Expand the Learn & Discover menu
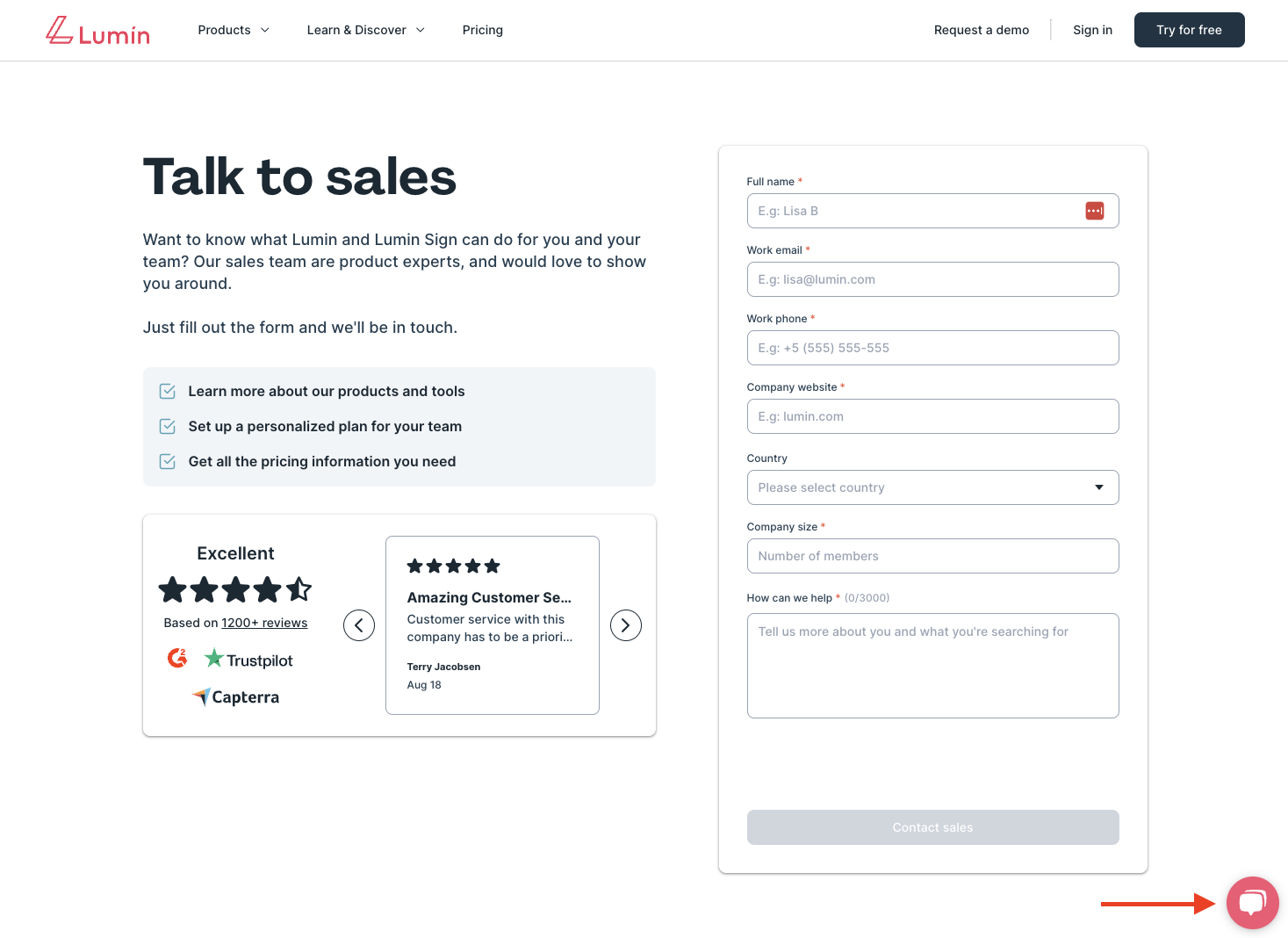Image resolution: width=1288 pixels, height=938 pixels. click(x=366, y=30)
